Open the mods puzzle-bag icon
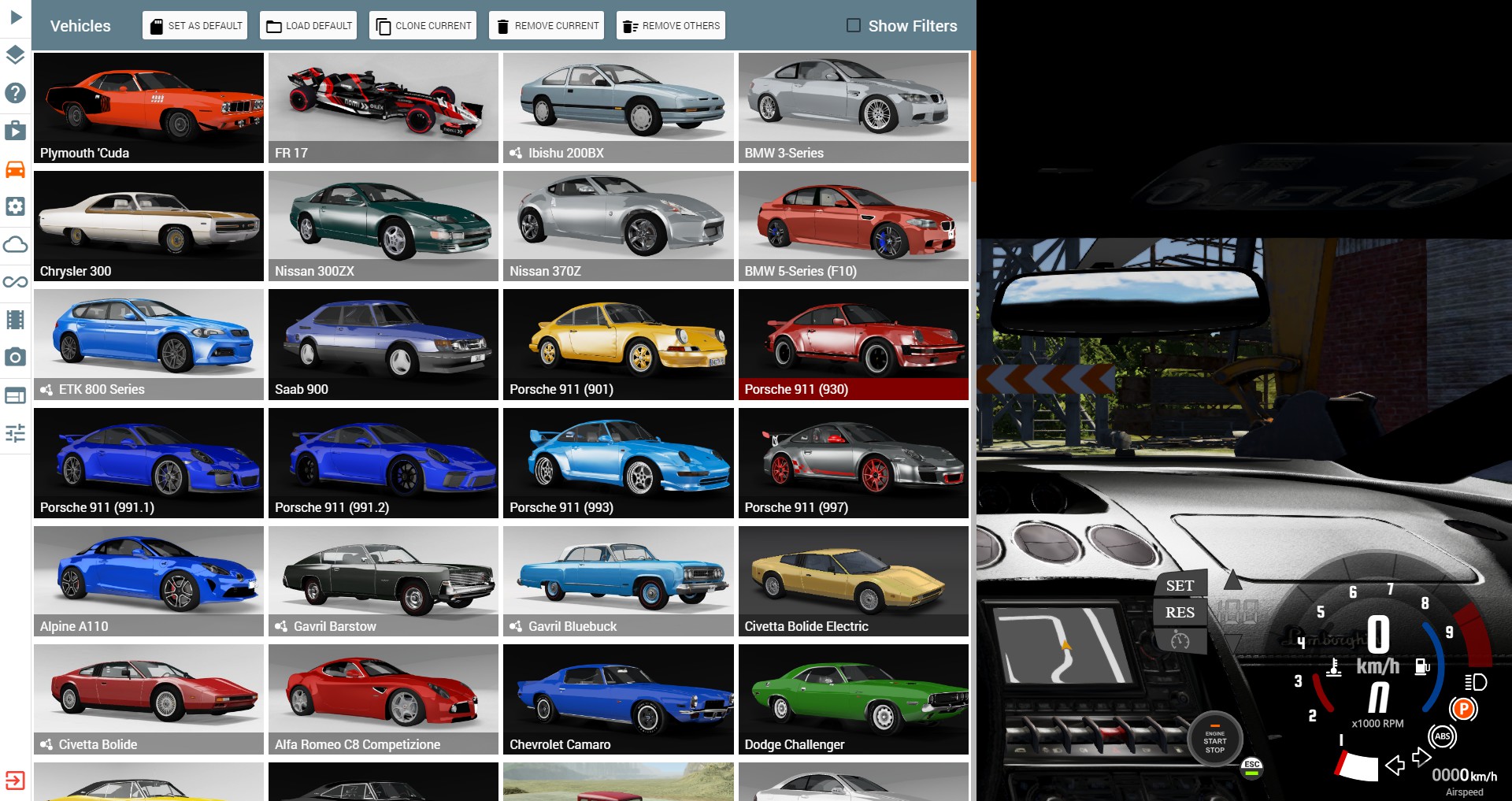The width and height of the screenshot is (1512, 801). tap(16, 131)
